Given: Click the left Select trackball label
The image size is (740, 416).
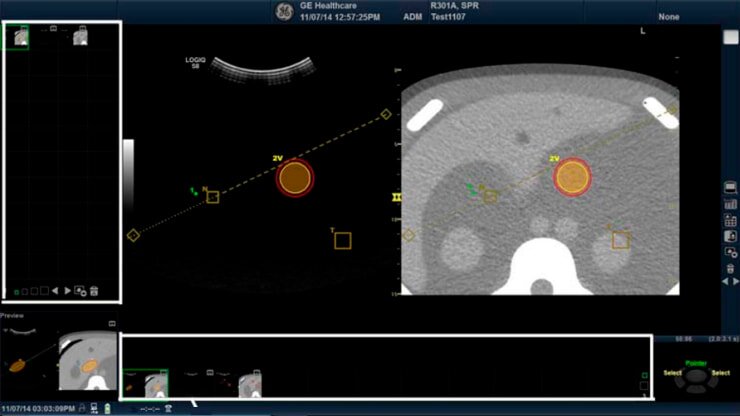Looking at the screenshot, I should [671, 373].
